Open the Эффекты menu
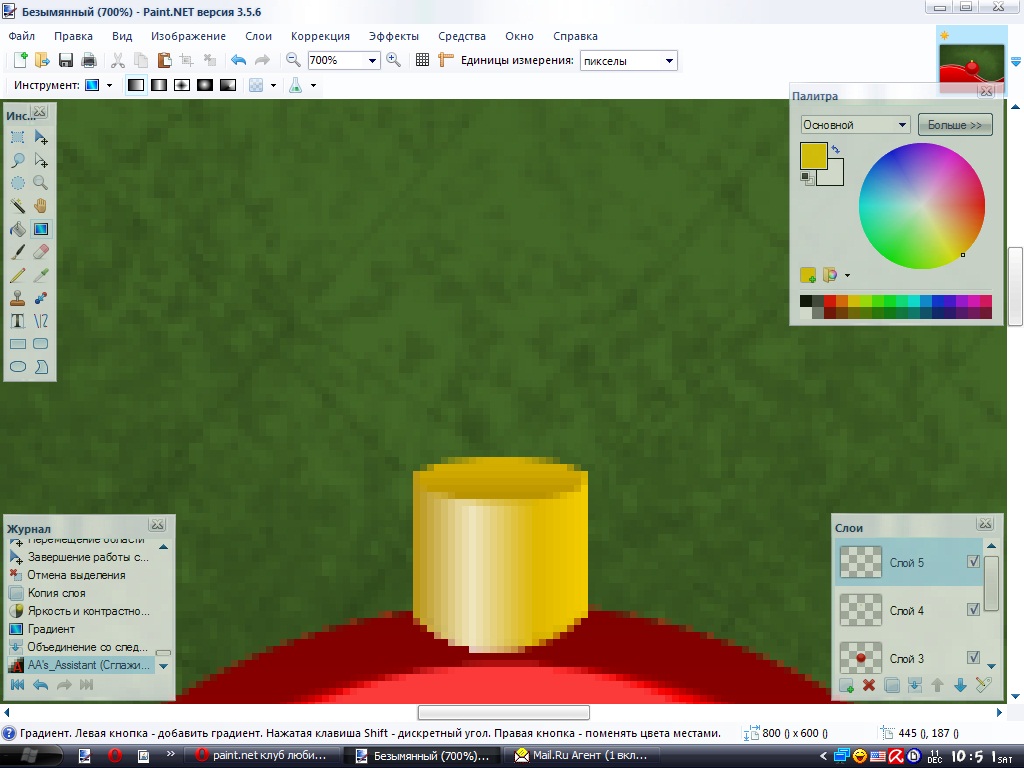1024x768 pixels. point(394,36)
